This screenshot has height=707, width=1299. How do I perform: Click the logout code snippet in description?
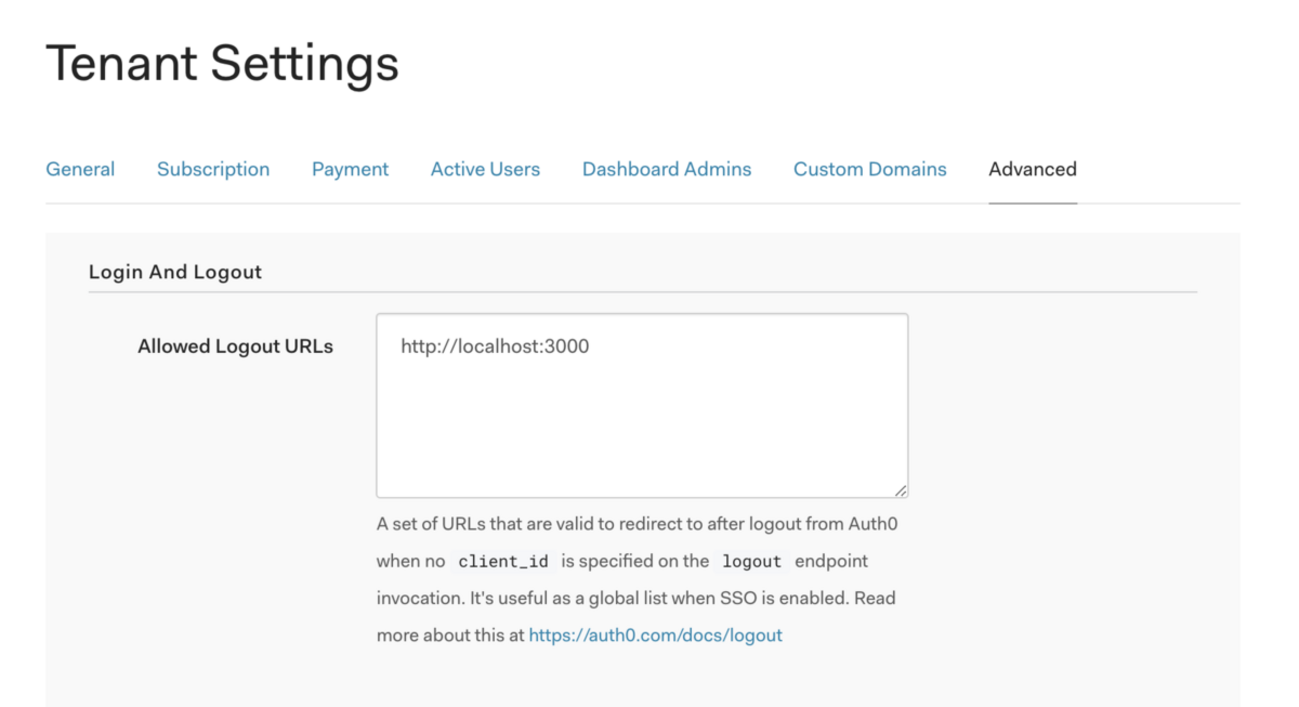[x=751, y=561]
